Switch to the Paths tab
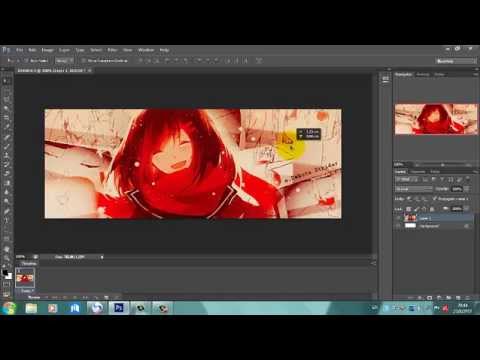480x360 pixels. coord(435,172)
